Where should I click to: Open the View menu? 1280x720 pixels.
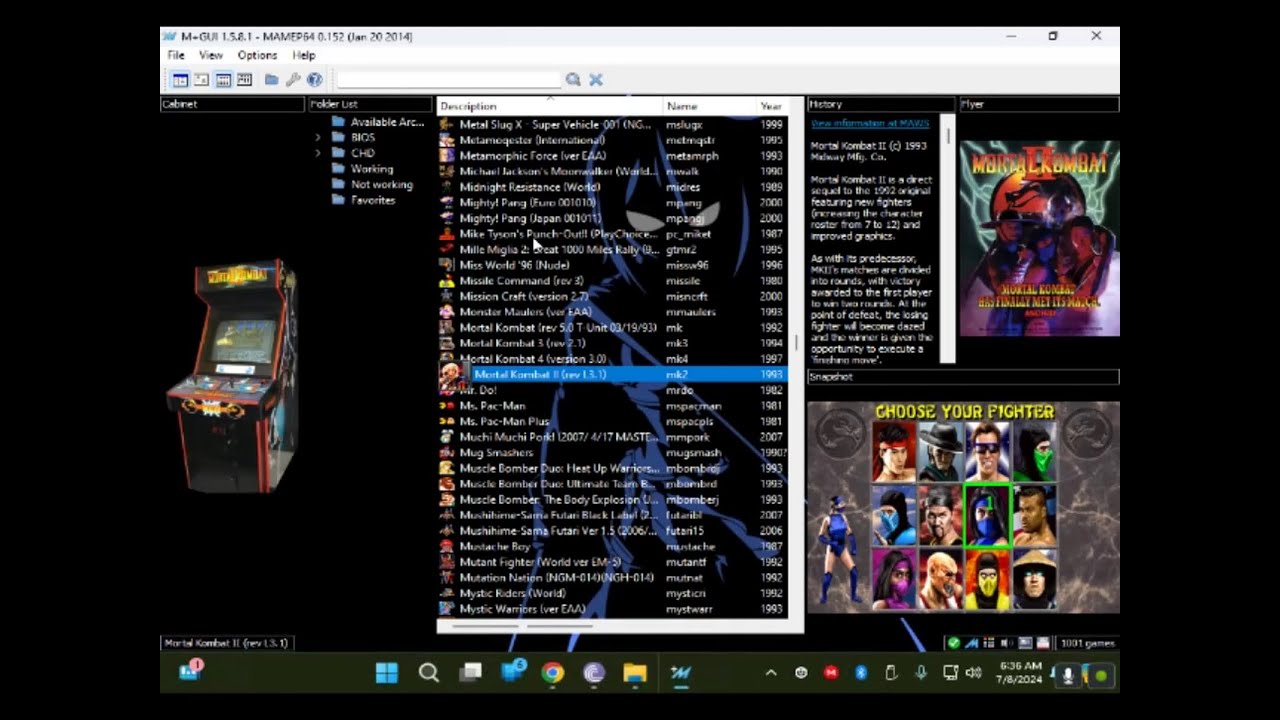[211, 55]
